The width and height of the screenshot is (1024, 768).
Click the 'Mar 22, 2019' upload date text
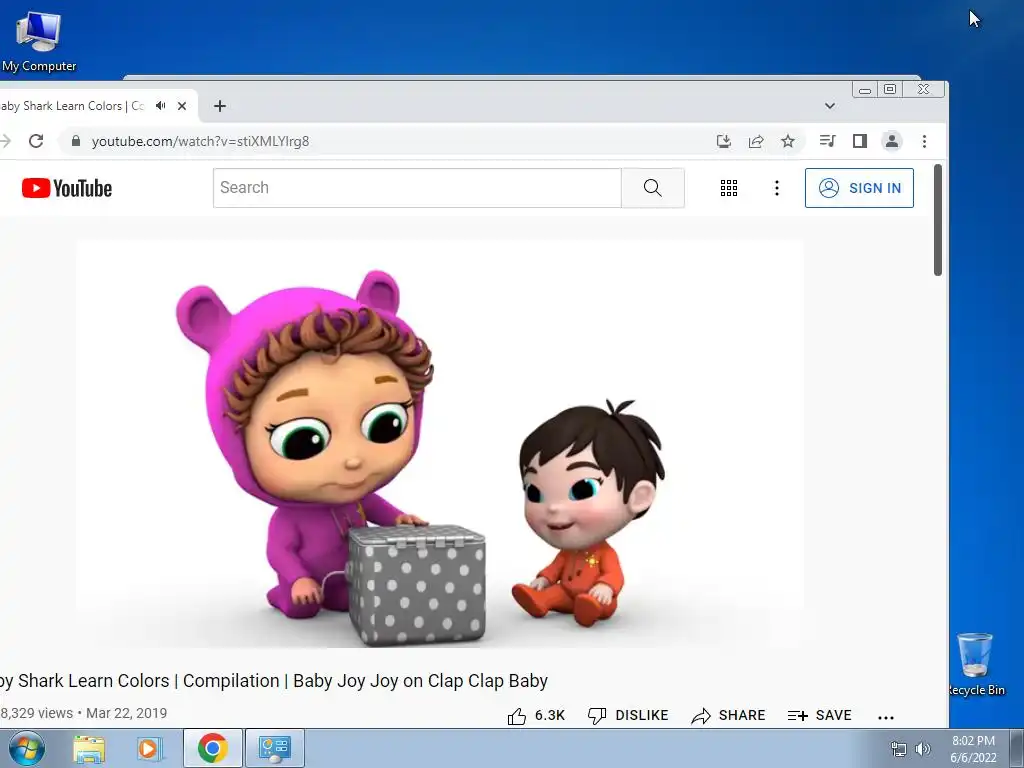[x=127, y=713]
